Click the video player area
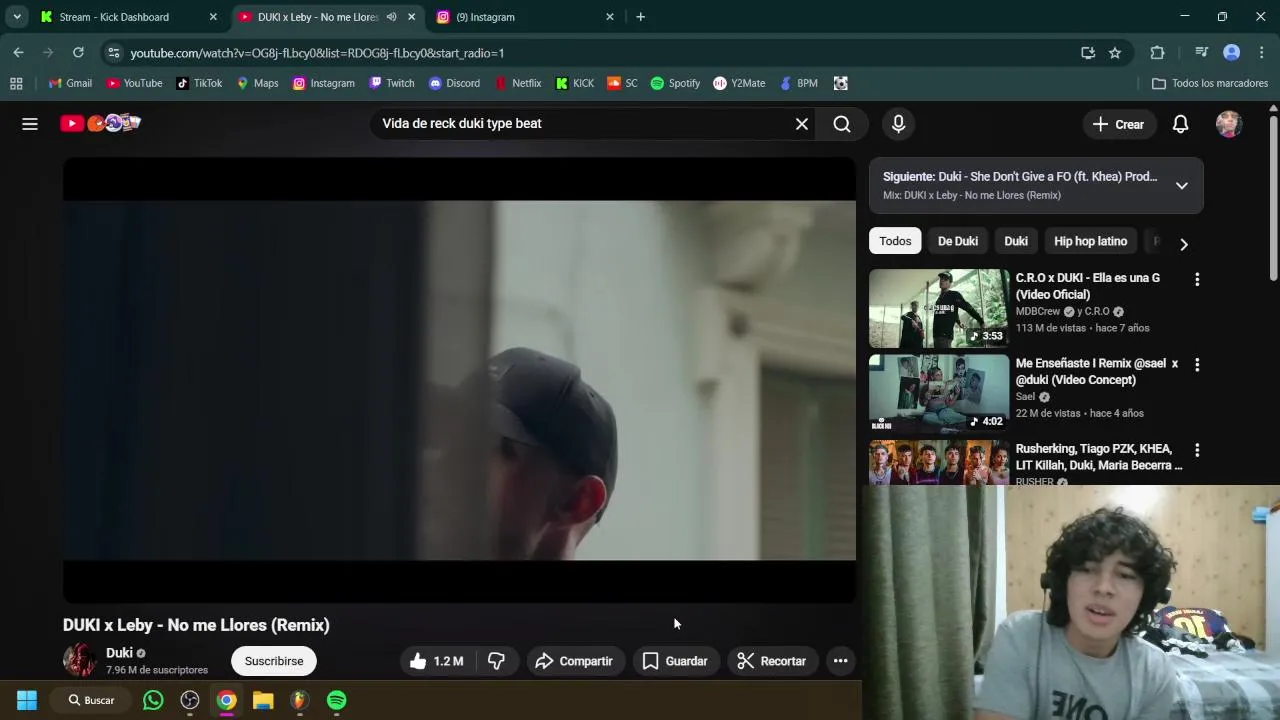 (459, 380)
